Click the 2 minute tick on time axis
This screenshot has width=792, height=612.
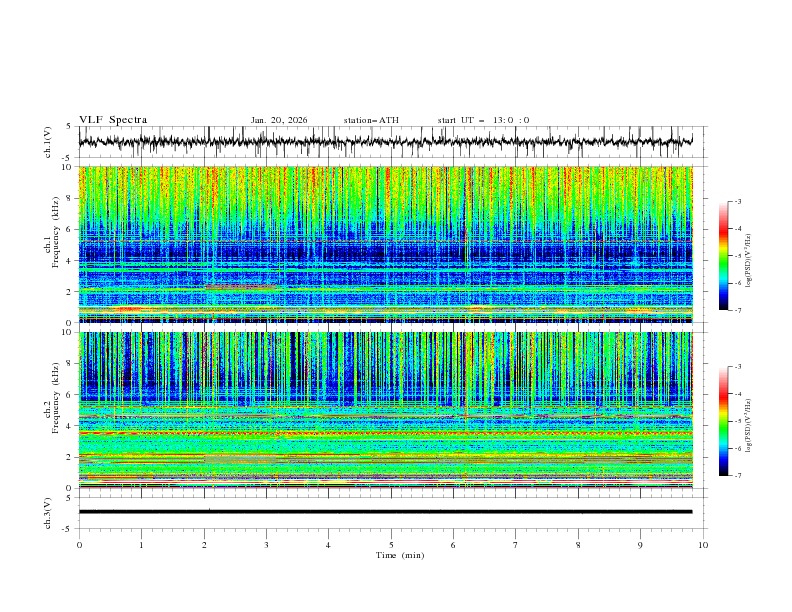pos(204,545)
